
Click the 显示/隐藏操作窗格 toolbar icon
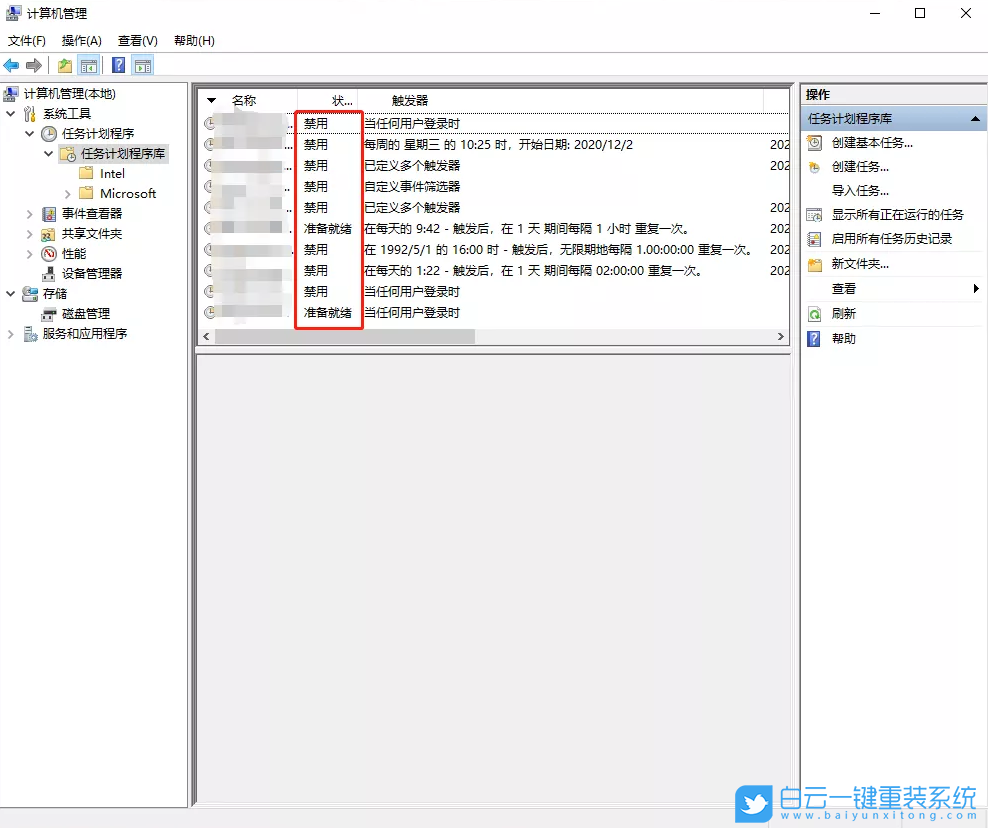point(143,65)
